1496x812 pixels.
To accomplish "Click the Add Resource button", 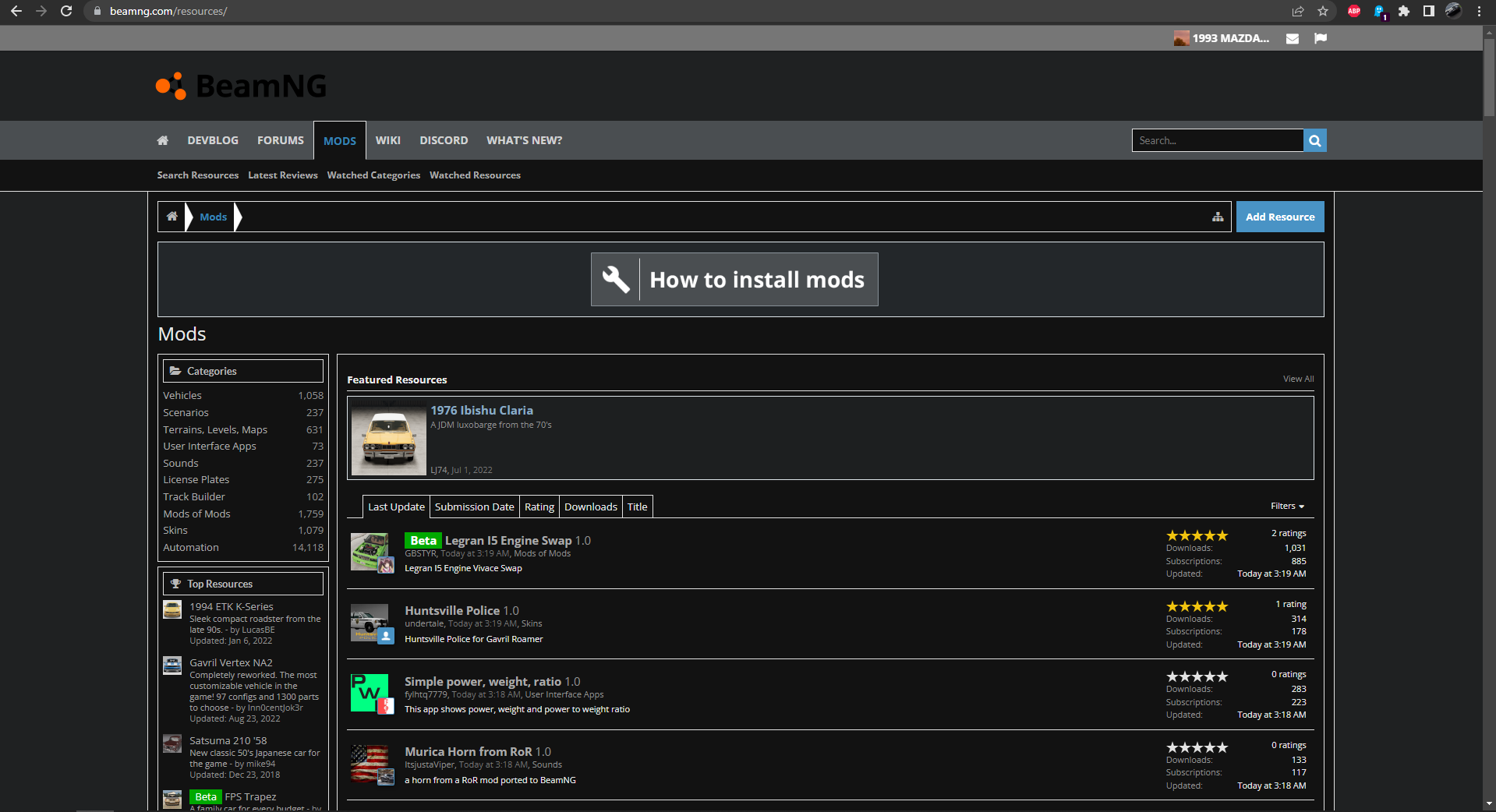I will [1280, 217].
